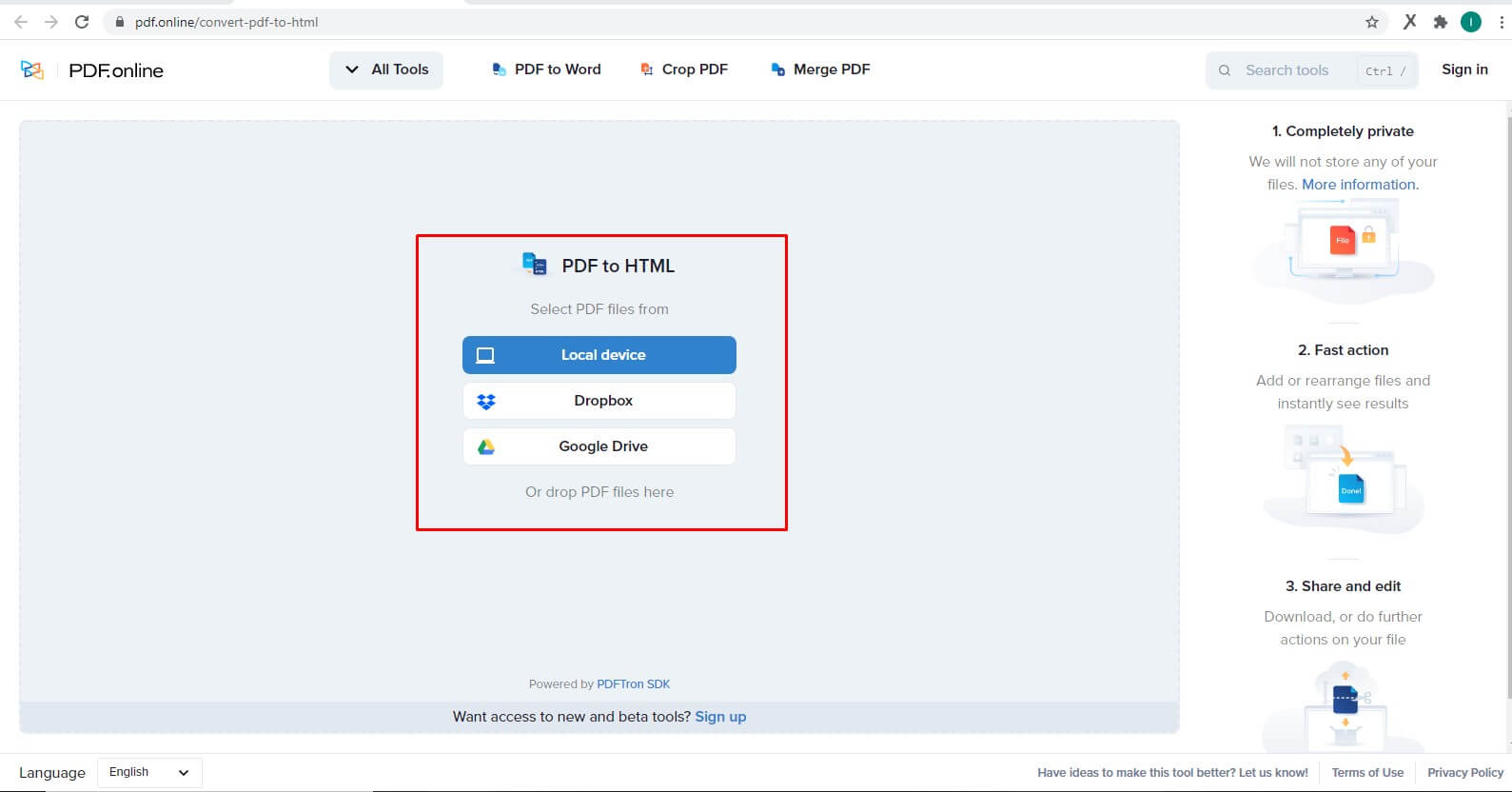Click the magnifier icon in Search tools
Image resolution: width=1512 pixels, height=792 pixels.
tap(1225, 70)
